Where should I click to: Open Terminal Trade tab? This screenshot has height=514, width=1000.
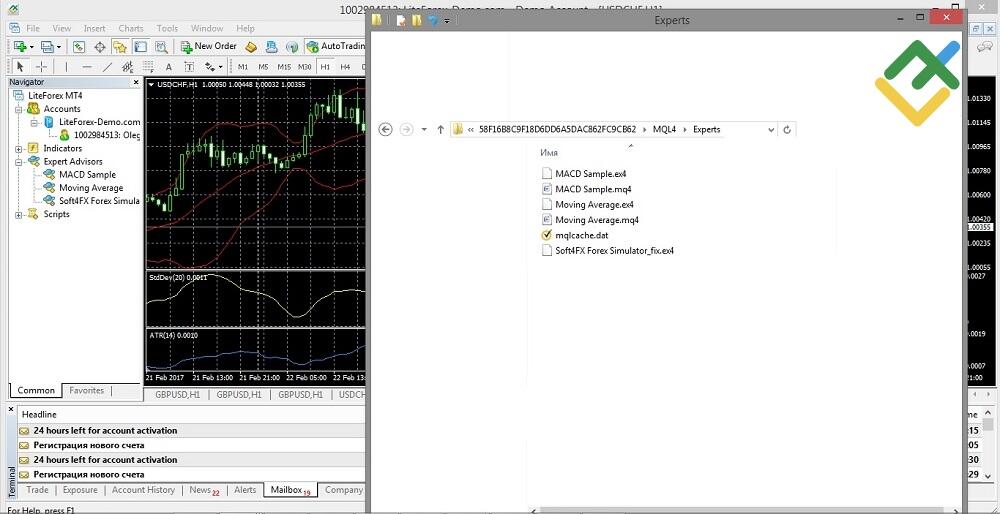37,490
